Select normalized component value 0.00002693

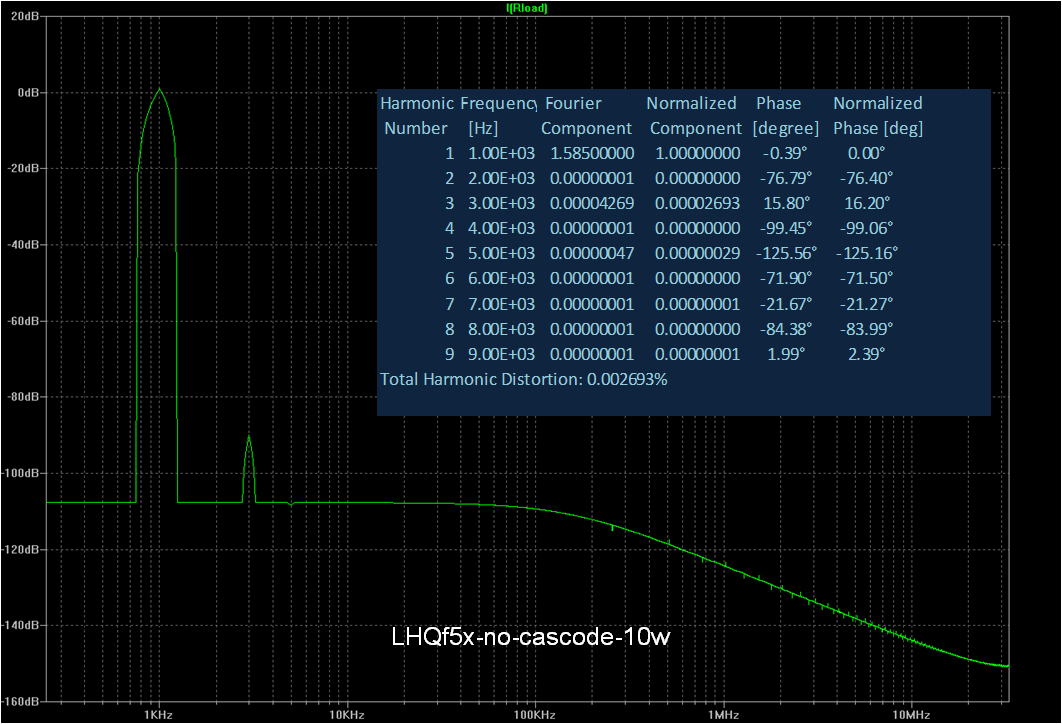698,204
